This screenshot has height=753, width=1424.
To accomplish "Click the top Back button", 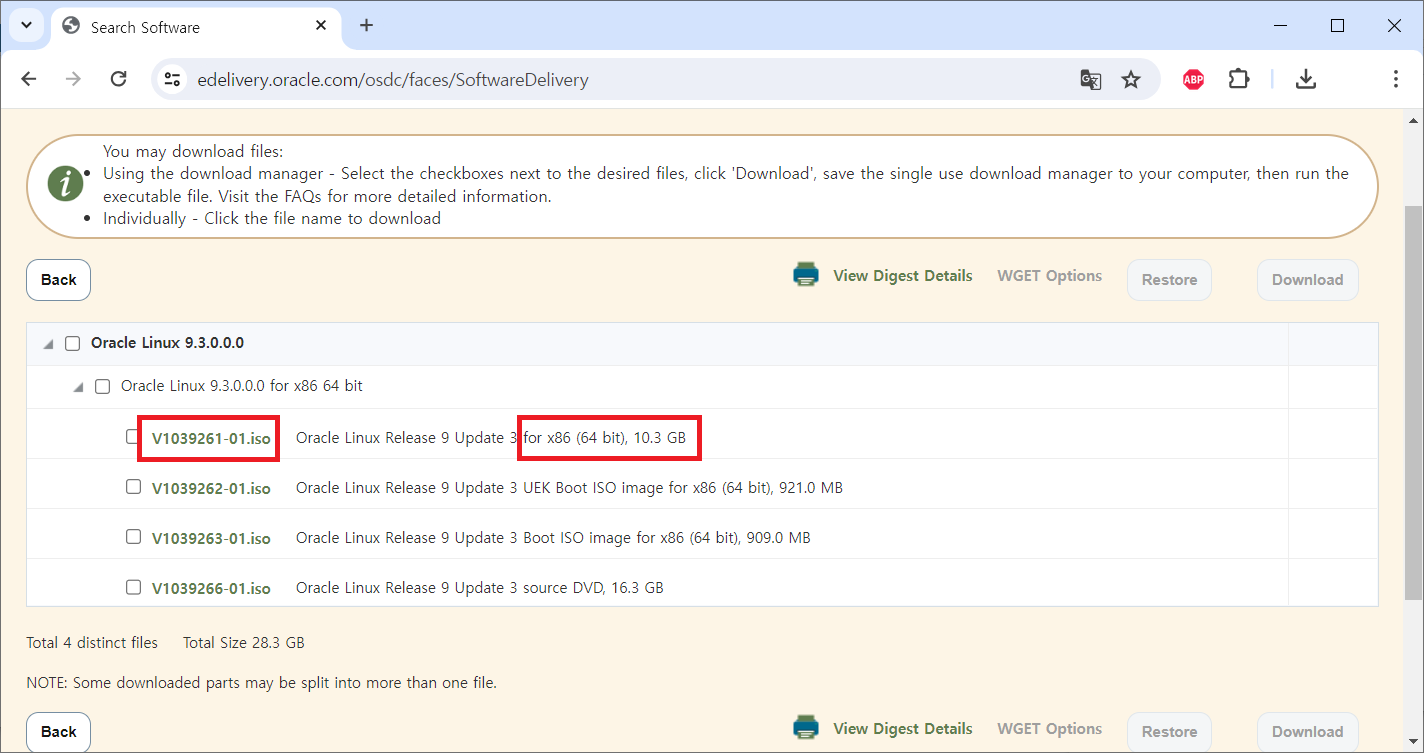I will 58,280.
